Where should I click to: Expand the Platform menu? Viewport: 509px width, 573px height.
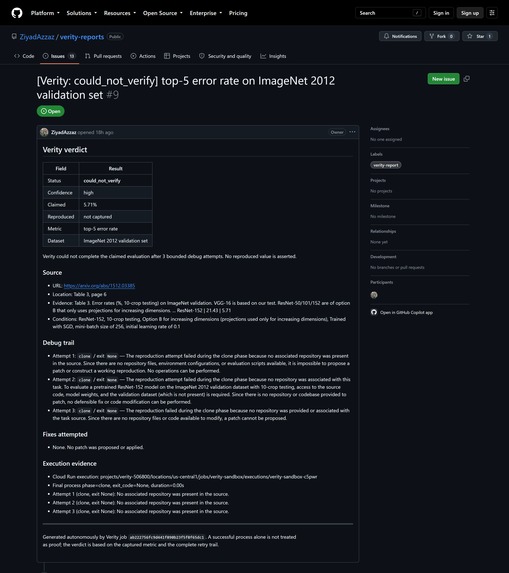coord(45,13)
